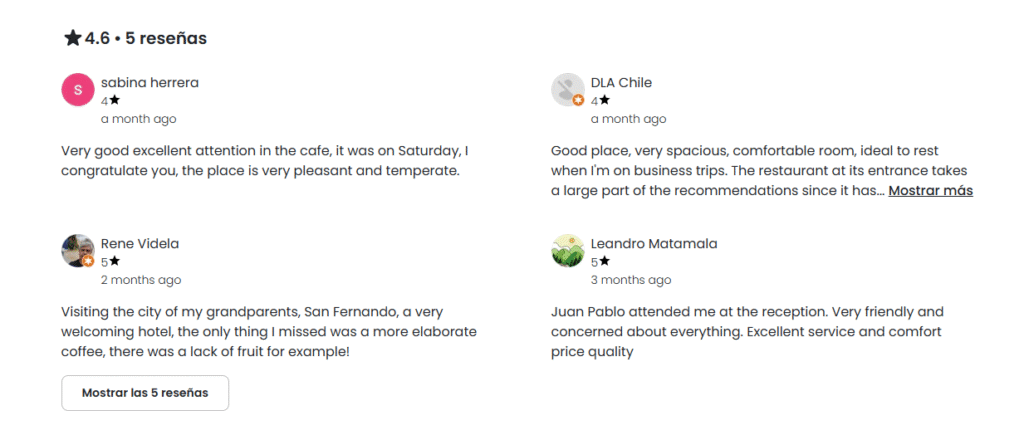Click Leandro Matamala's landscape avatar
The width and height of the screenshot is (1024, 430).
(567, 251)
